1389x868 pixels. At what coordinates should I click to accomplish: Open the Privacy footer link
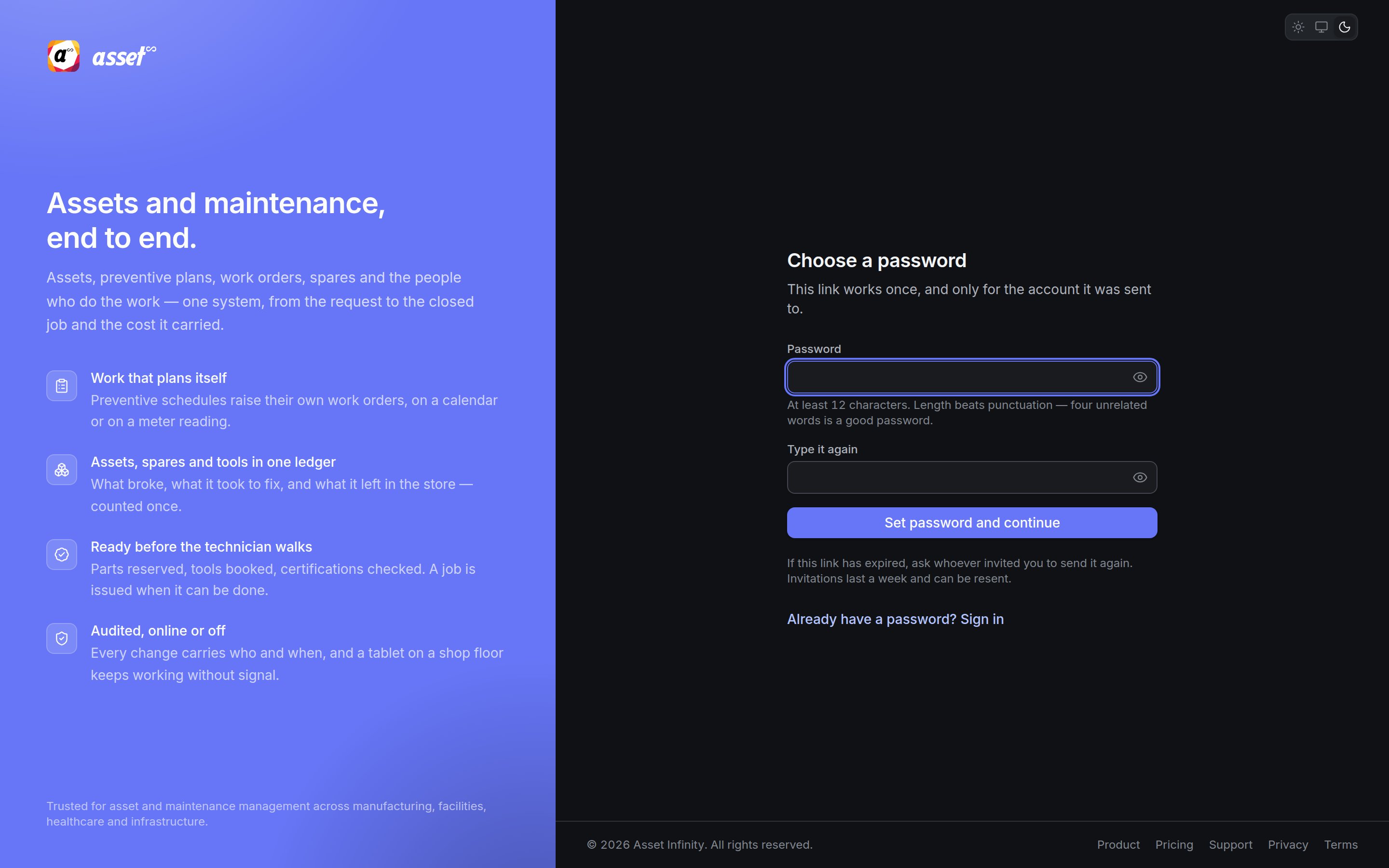pos(1288,845)
